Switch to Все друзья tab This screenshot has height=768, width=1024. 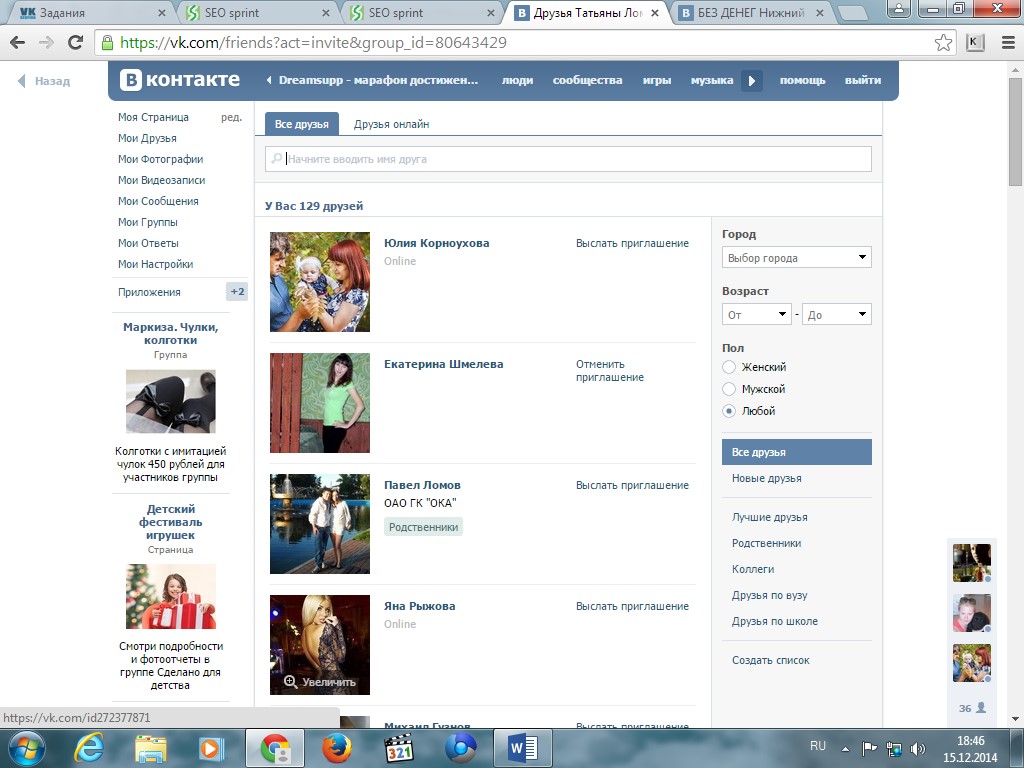[302, 123]
